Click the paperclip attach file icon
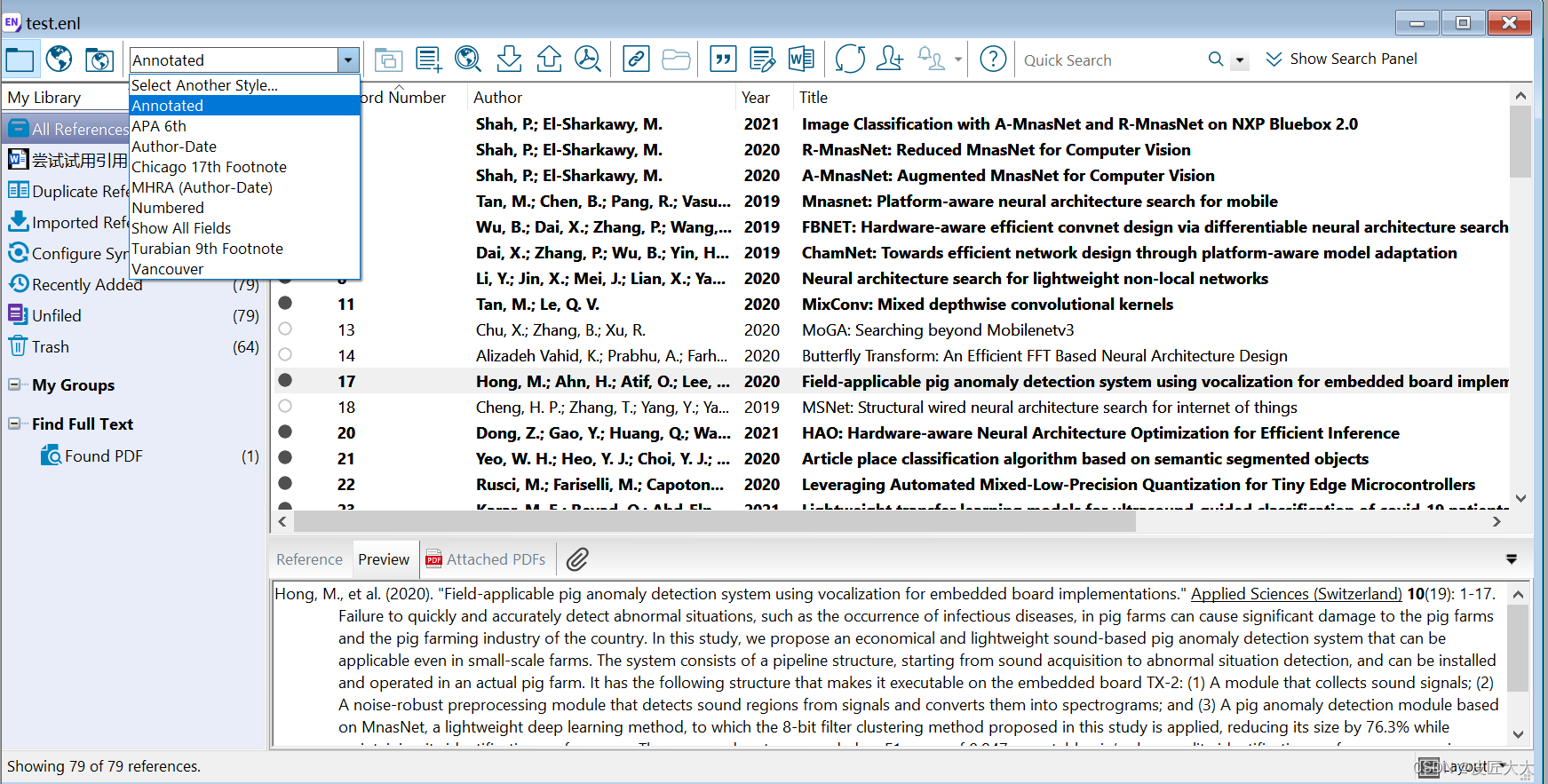Viewport: 1548px width, 784px height. pos(578,559)
